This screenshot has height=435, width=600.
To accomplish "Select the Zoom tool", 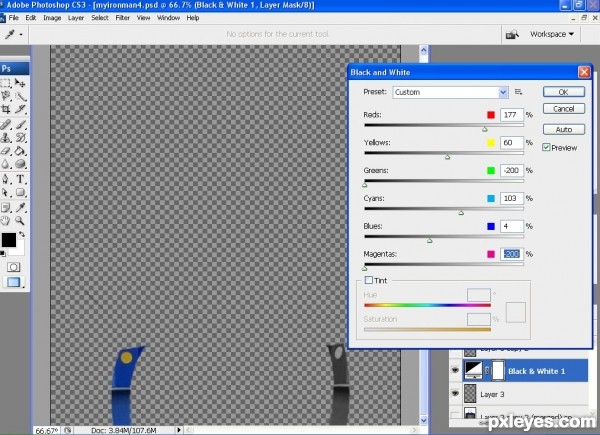I will 20,220.
